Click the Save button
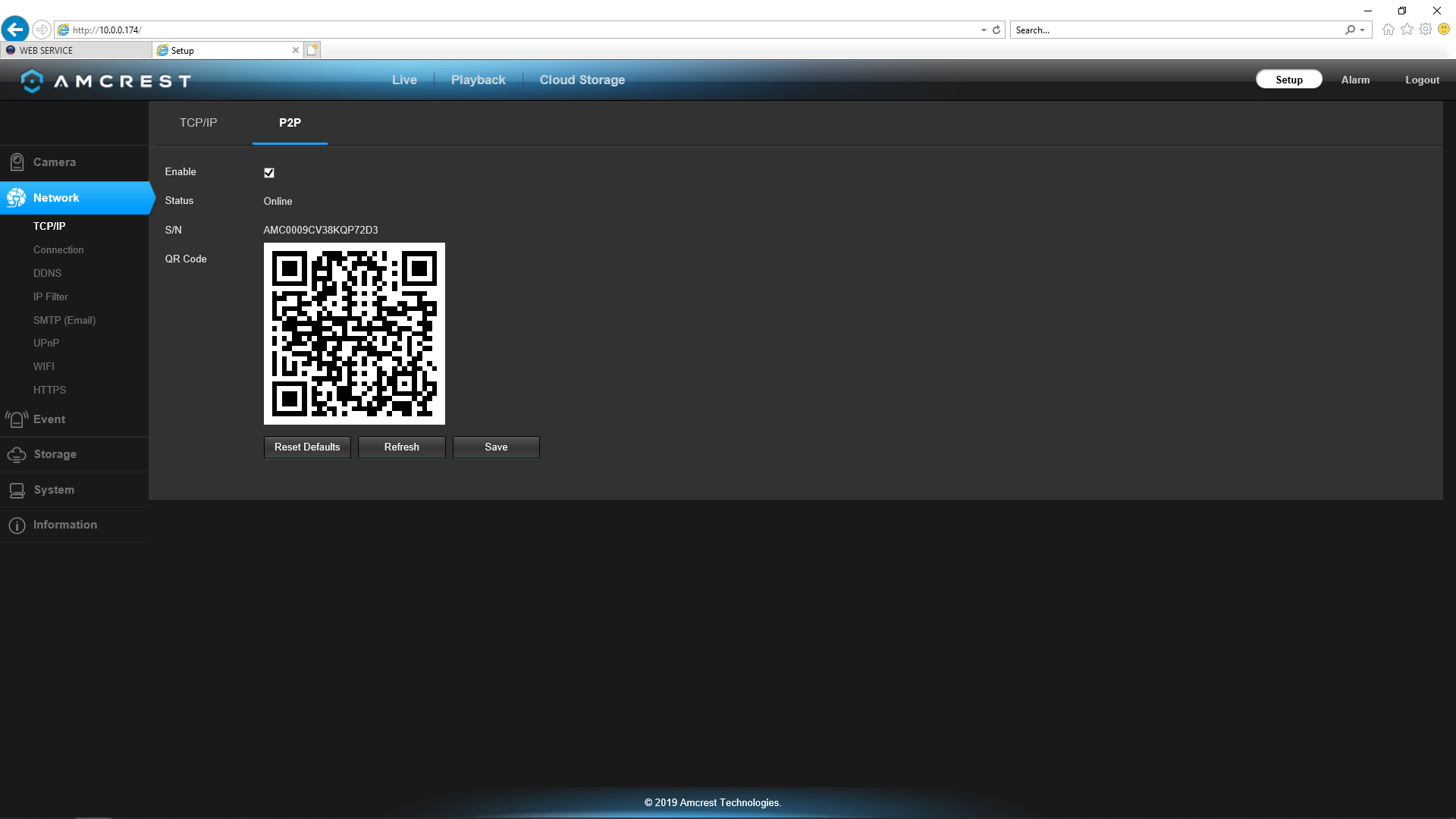1456x819 pixels. coord(496,447)
